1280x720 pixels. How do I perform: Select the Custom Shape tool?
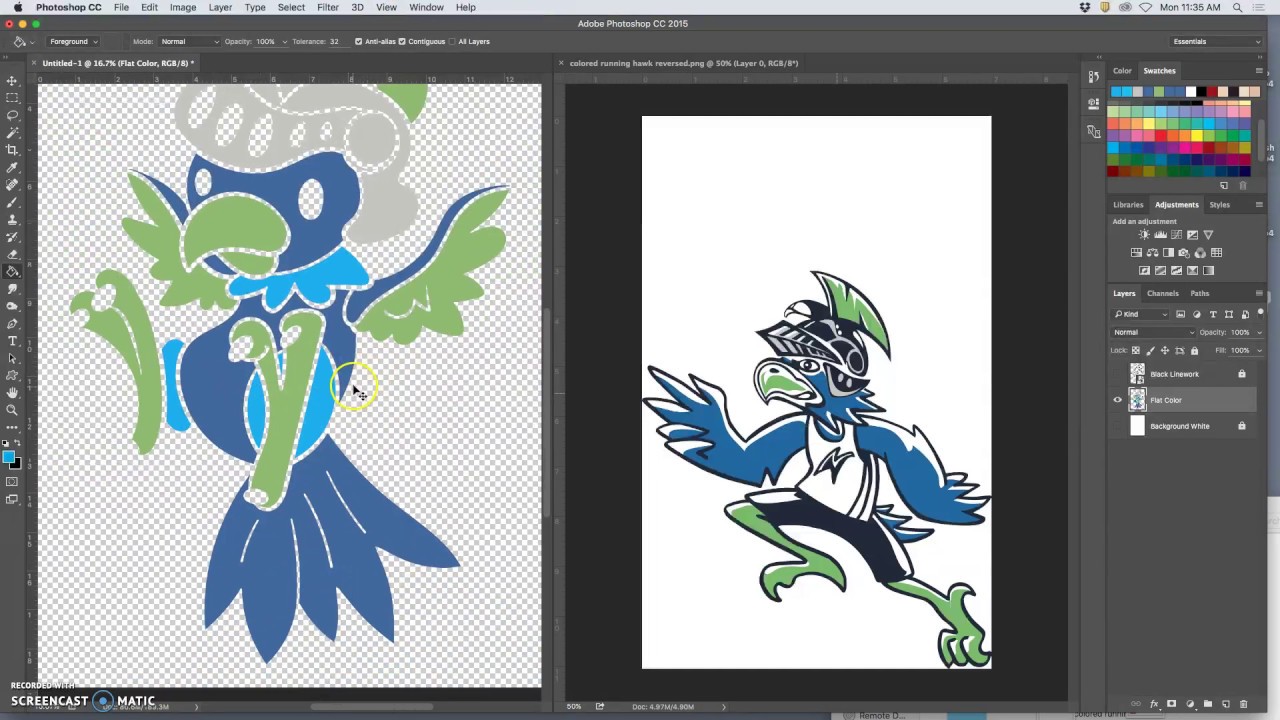point(12,376)
